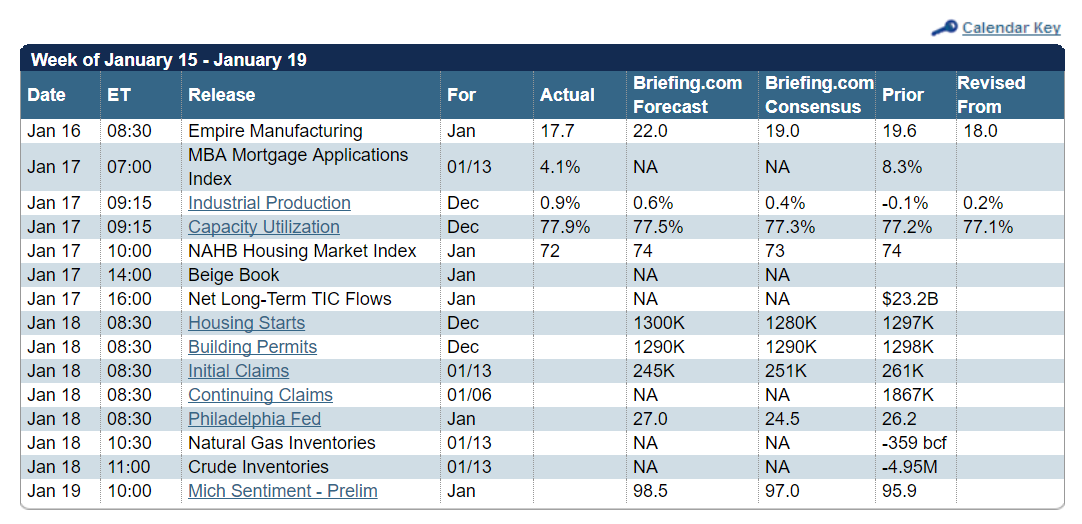
Task: View the Housing Starts release
Action: [x=246, y=323]
